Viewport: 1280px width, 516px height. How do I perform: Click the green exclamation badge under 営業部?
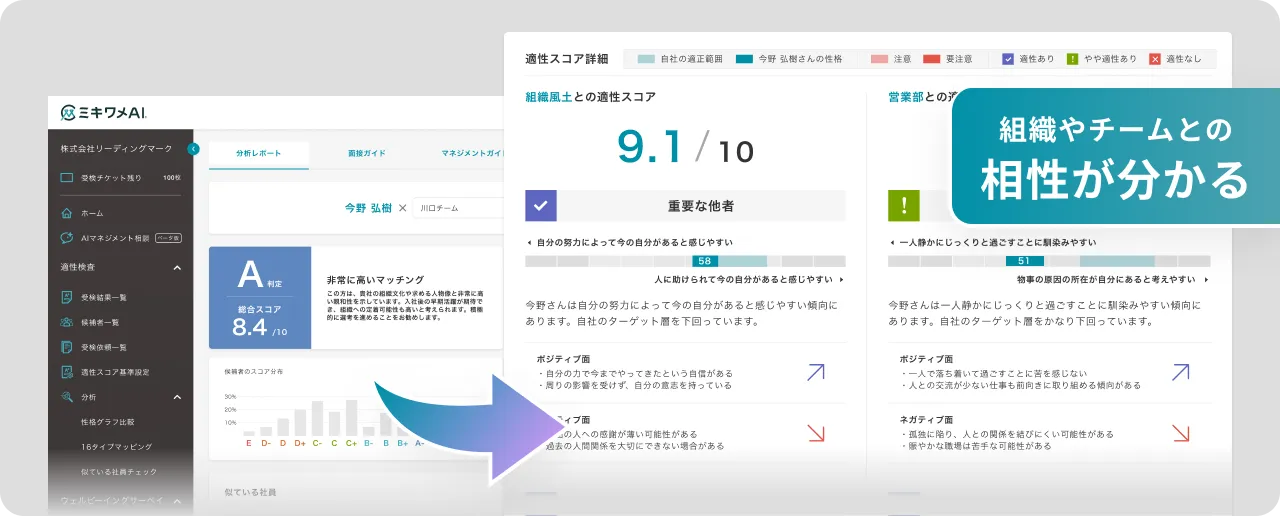click(x=904, y=206)
